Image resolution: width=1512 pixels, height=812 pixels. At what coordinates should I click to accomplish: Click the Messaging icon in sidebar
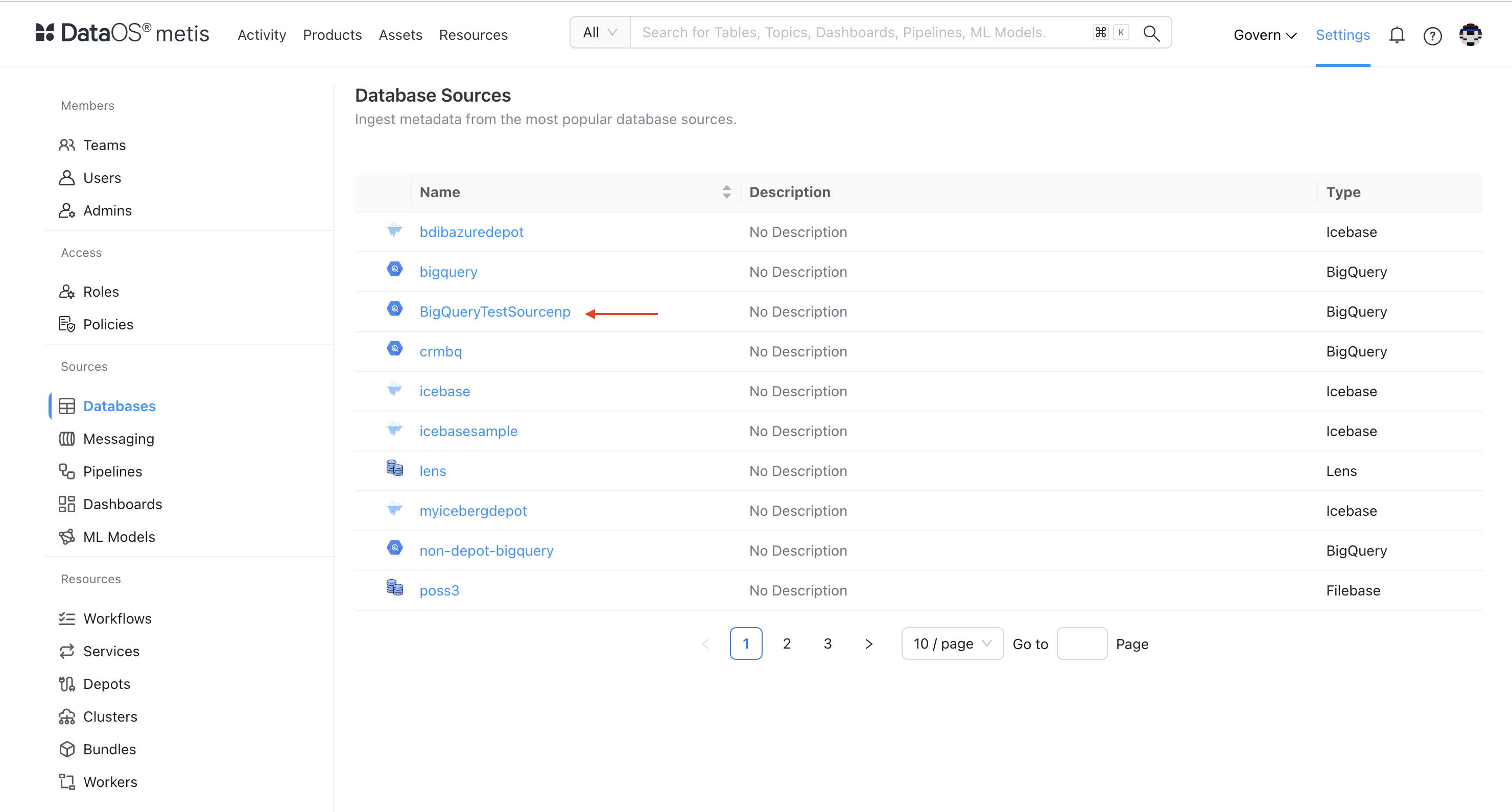click(67, 439)
